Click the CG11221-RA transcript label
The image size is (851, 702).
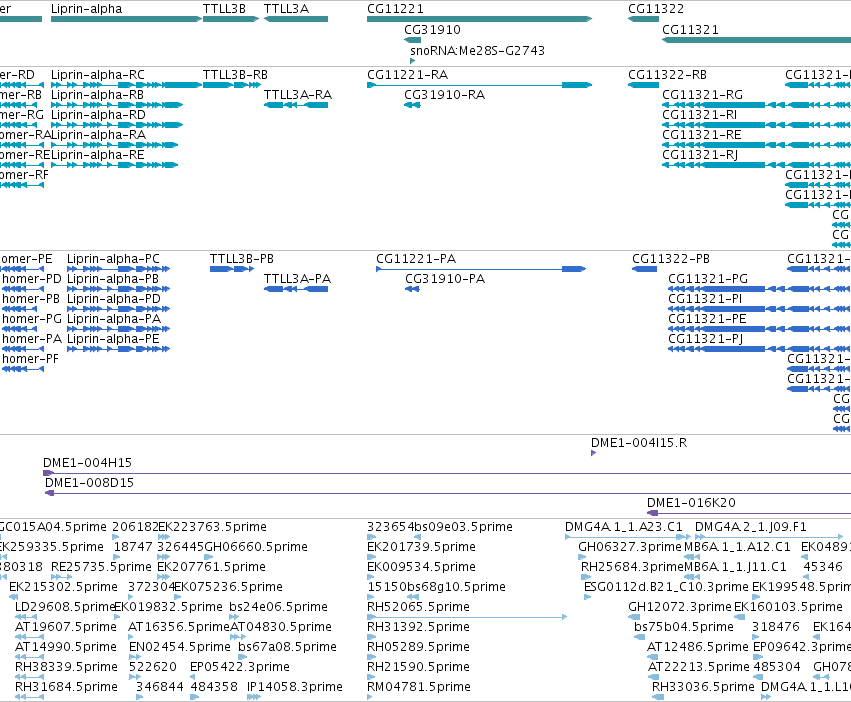coord(407,75)
